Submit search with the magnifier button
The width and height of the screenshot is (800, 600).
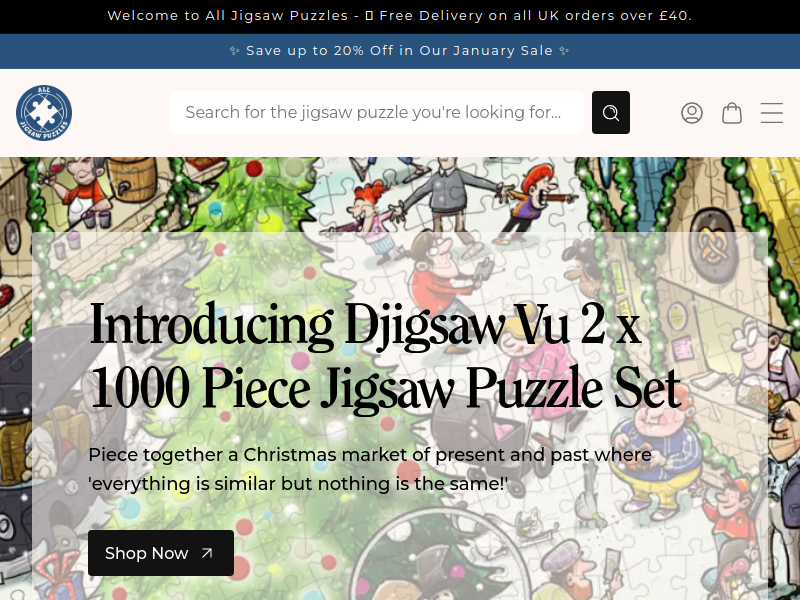(611, 113)
